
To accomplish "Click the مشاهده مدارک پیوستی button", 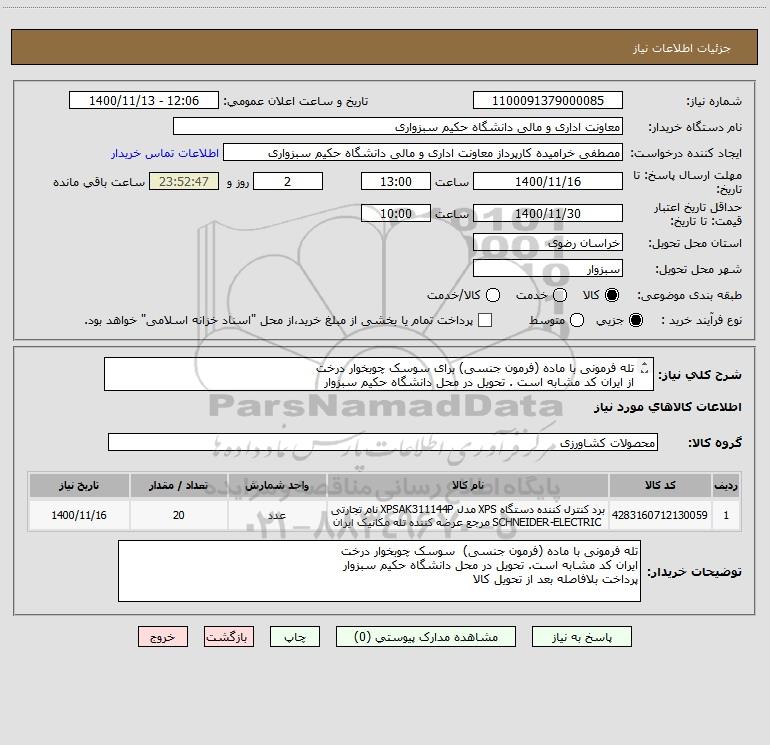I will pos(426,637).
